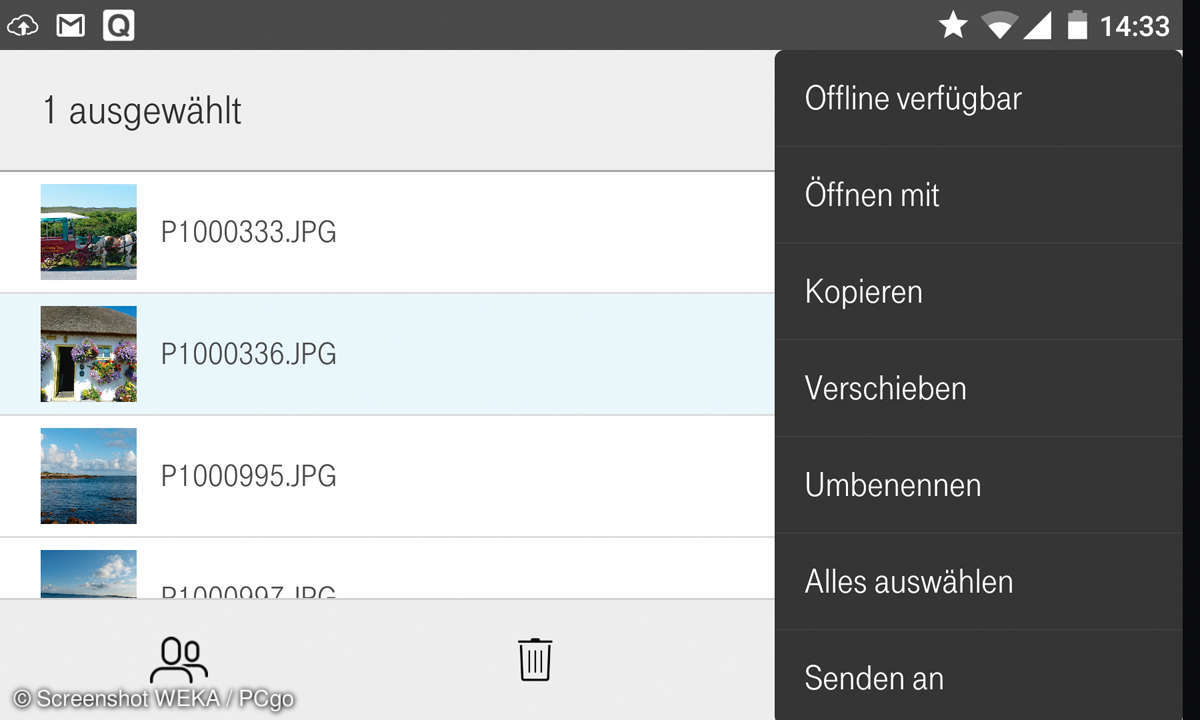Tap the share with people icon
This screenshot has width=1200, height=720.
tap(179, 660)
